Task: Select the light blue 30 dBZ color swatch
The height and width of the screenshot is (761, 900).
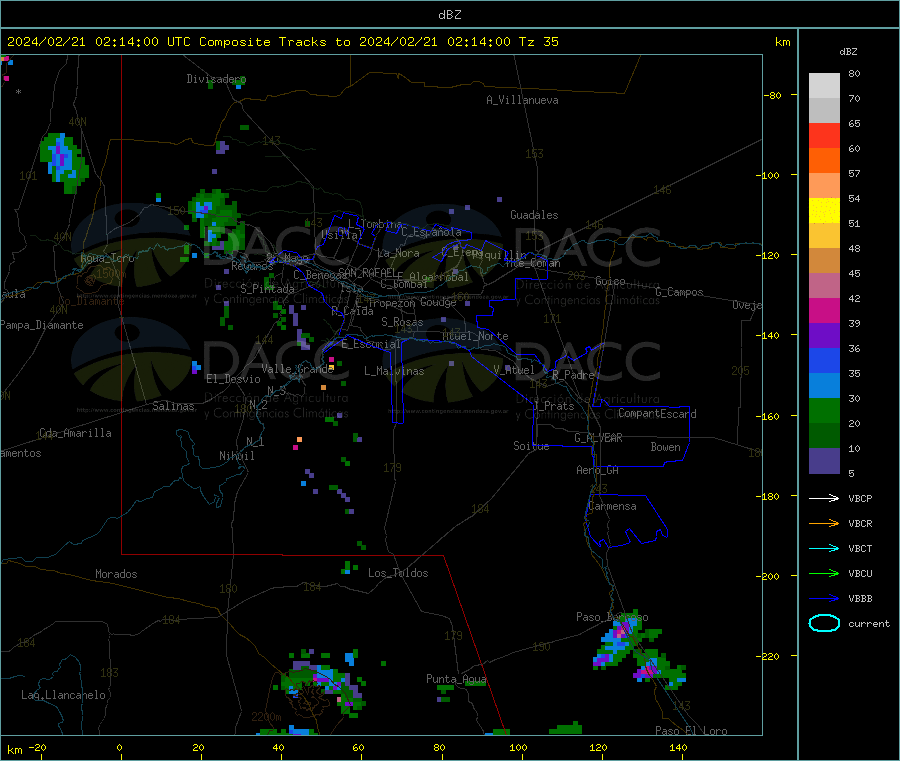Action: click(824, 385)
